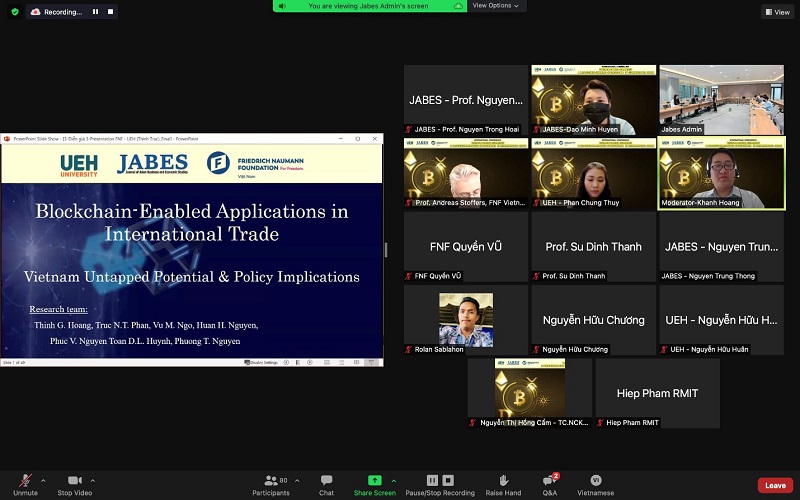Viewport: 800px width, 500px height.
Task: Expand the arrow next to Participants
Action: 297,481
